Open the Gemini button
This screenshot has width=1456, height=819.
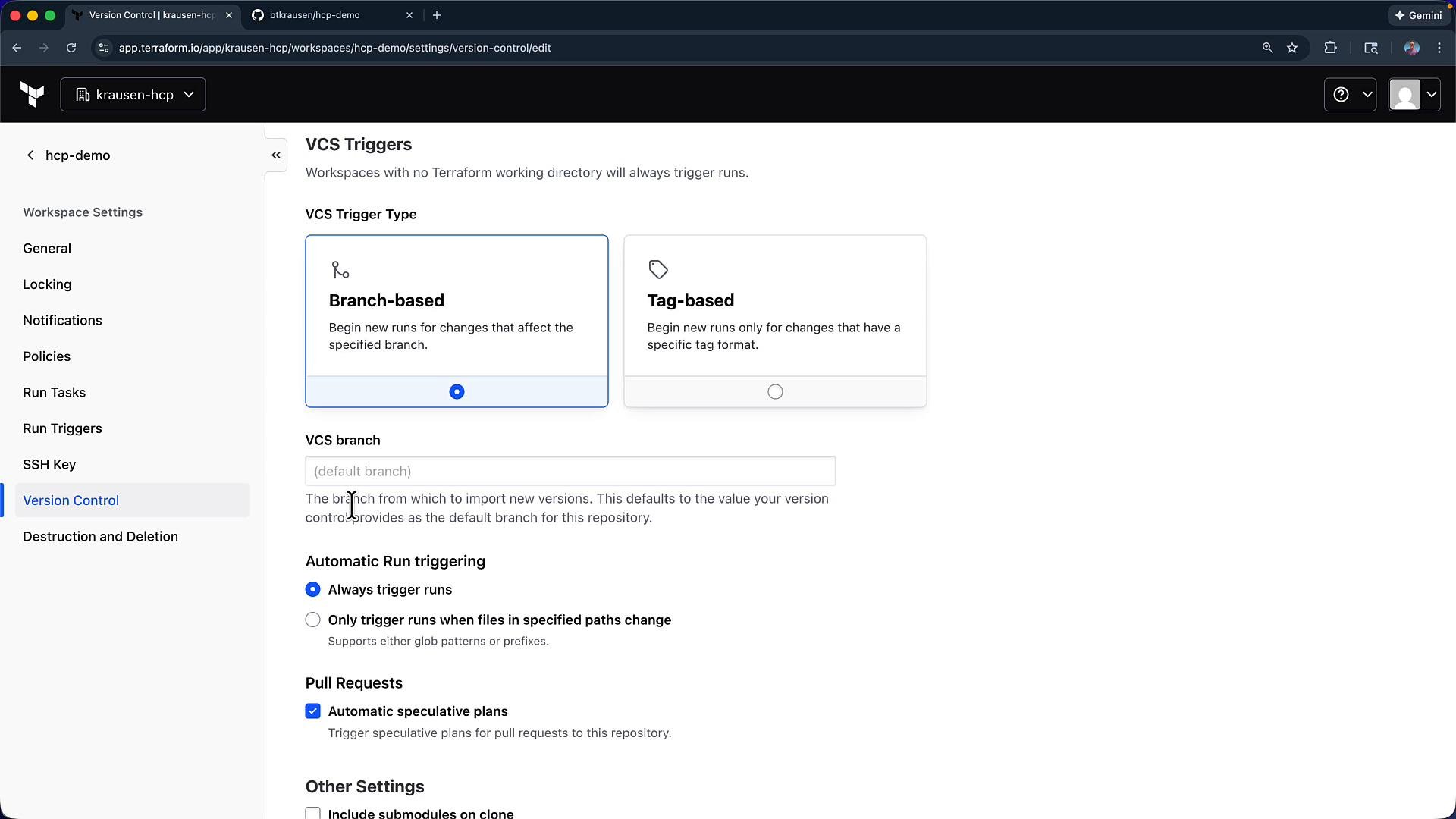point(1418,15)
